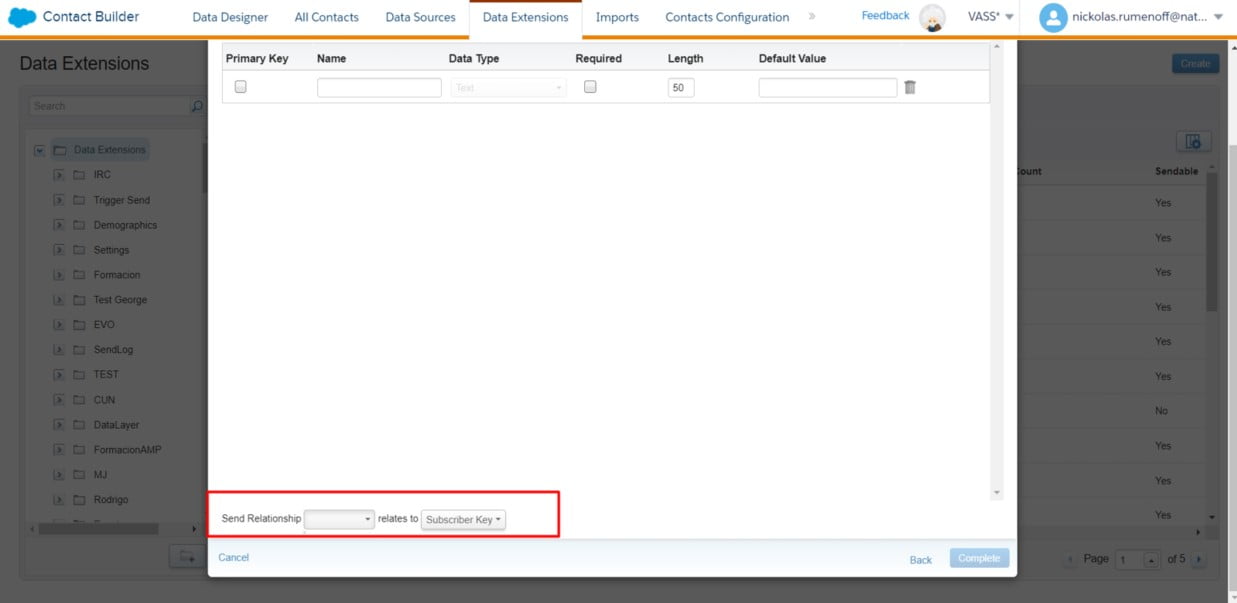
Task: Open the Contacts Configuration tab
Action: (727, 17)
